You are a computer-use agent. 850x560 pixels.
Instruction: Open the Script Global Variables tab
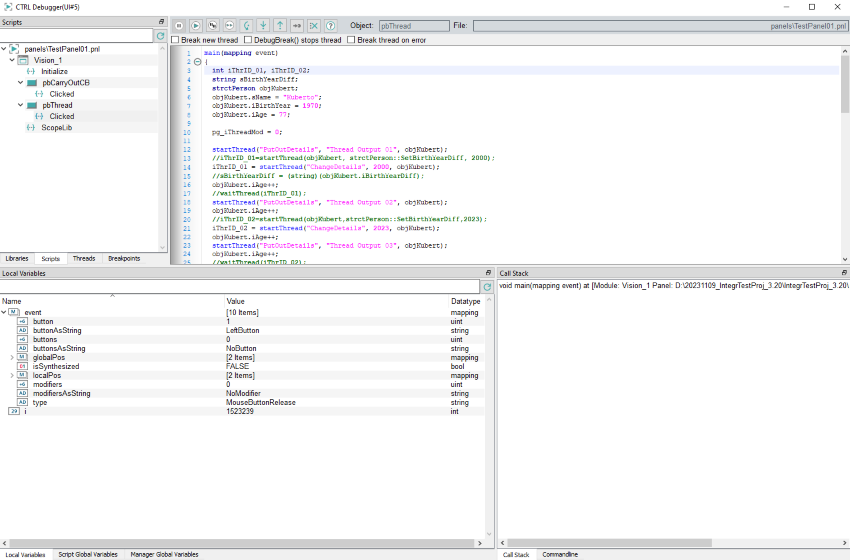(88, 554)
